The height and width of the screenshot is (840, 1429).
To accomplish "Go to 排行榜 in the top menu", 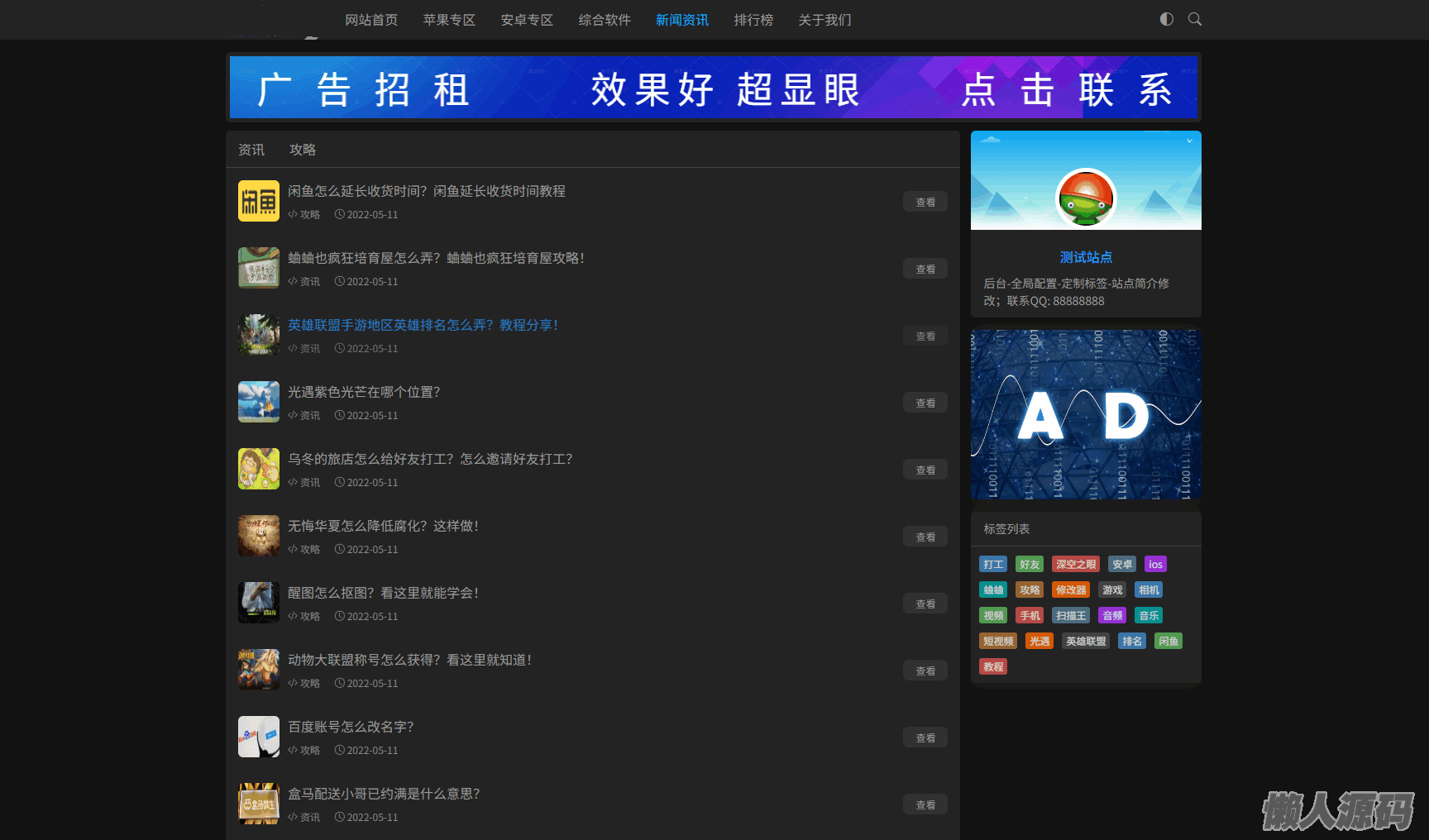I will [x=753, y=20].
